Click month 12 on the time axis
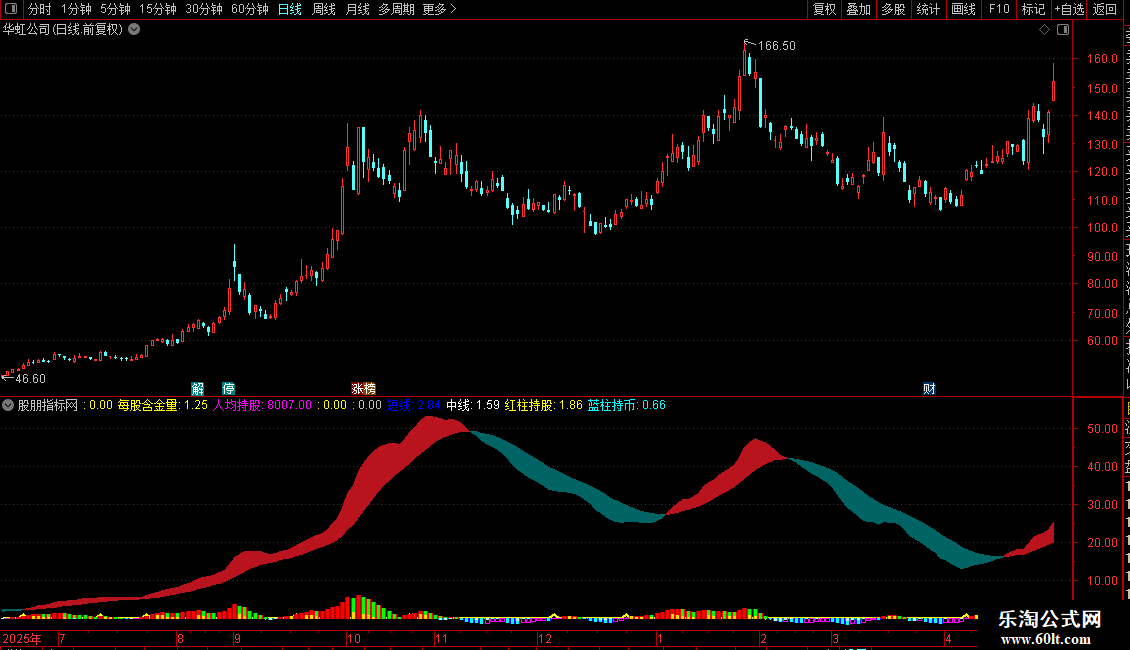1130x650 pixels. [545, 638]
